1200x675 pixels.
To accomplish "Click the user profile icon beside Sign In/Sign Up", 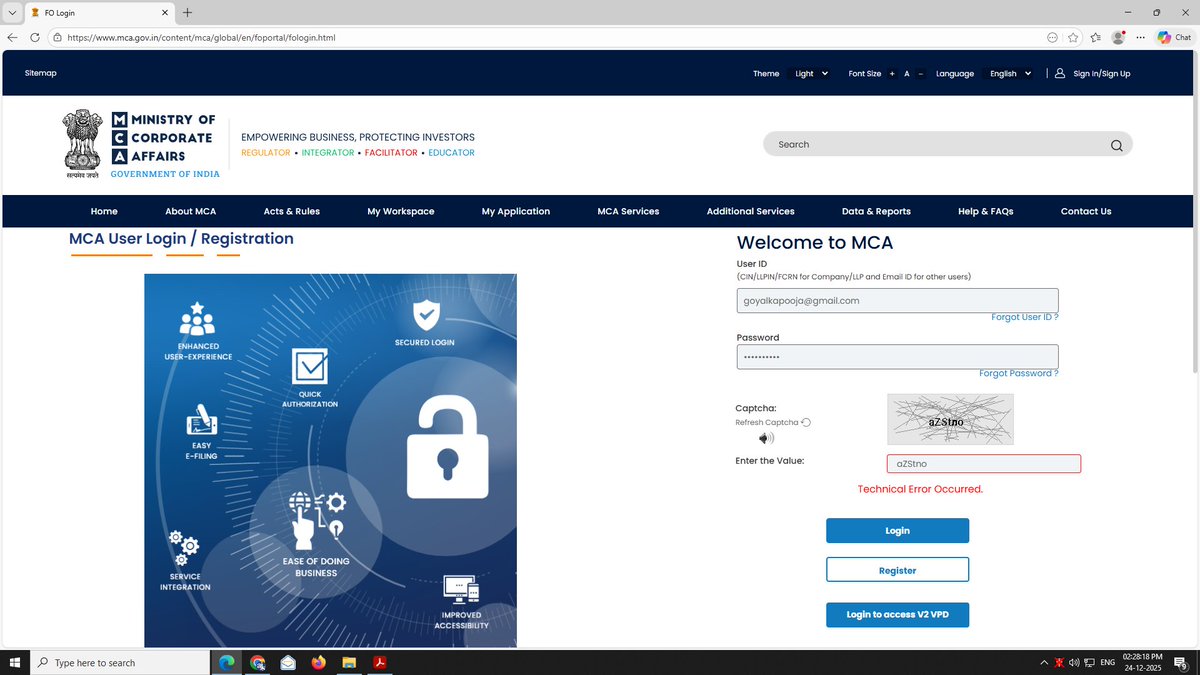I will tap(1059, 73).
